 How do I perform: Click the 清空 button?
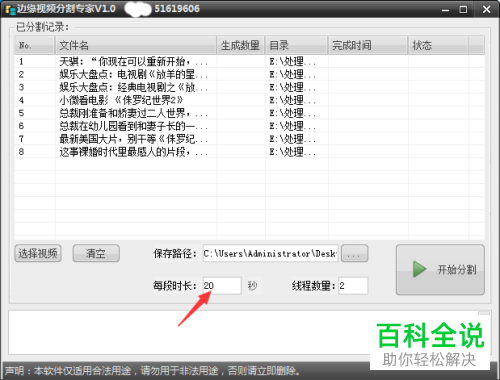coord(96,253)
